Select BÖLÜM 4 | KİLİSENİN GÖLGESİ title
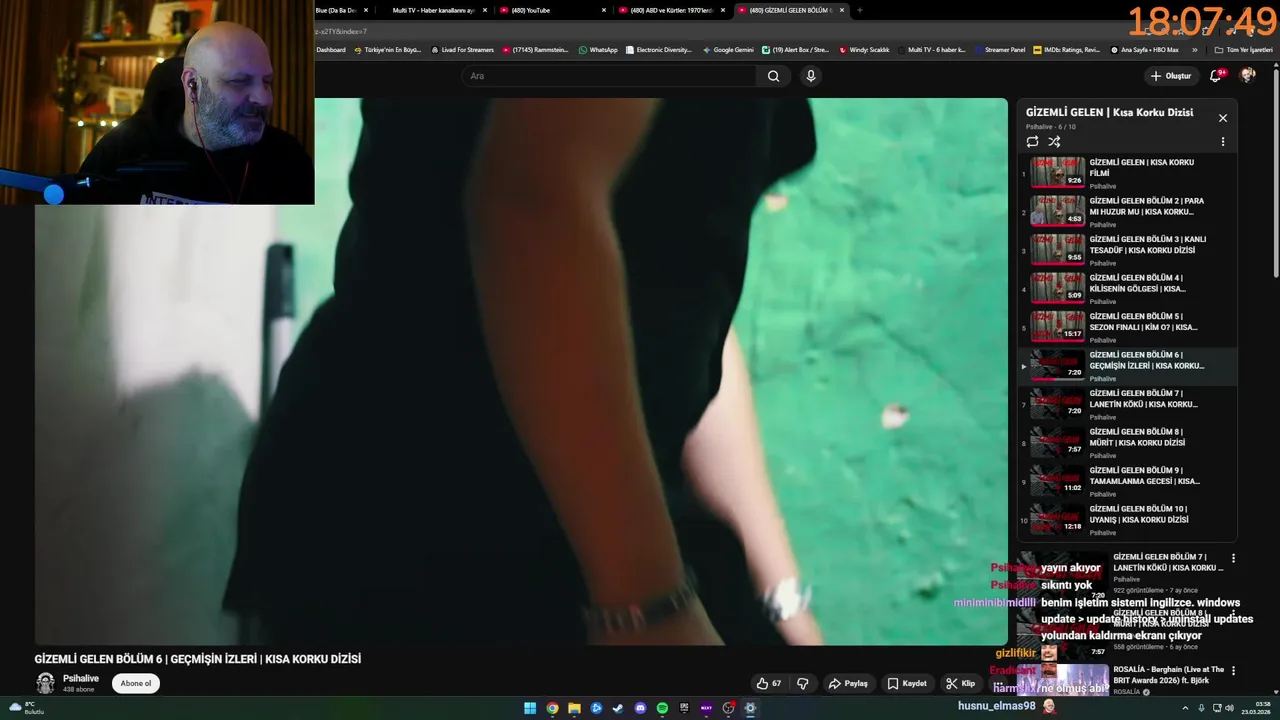The height and width of the screenshot is (720, 1280). pyautogui.click(x=1138, y=283)
